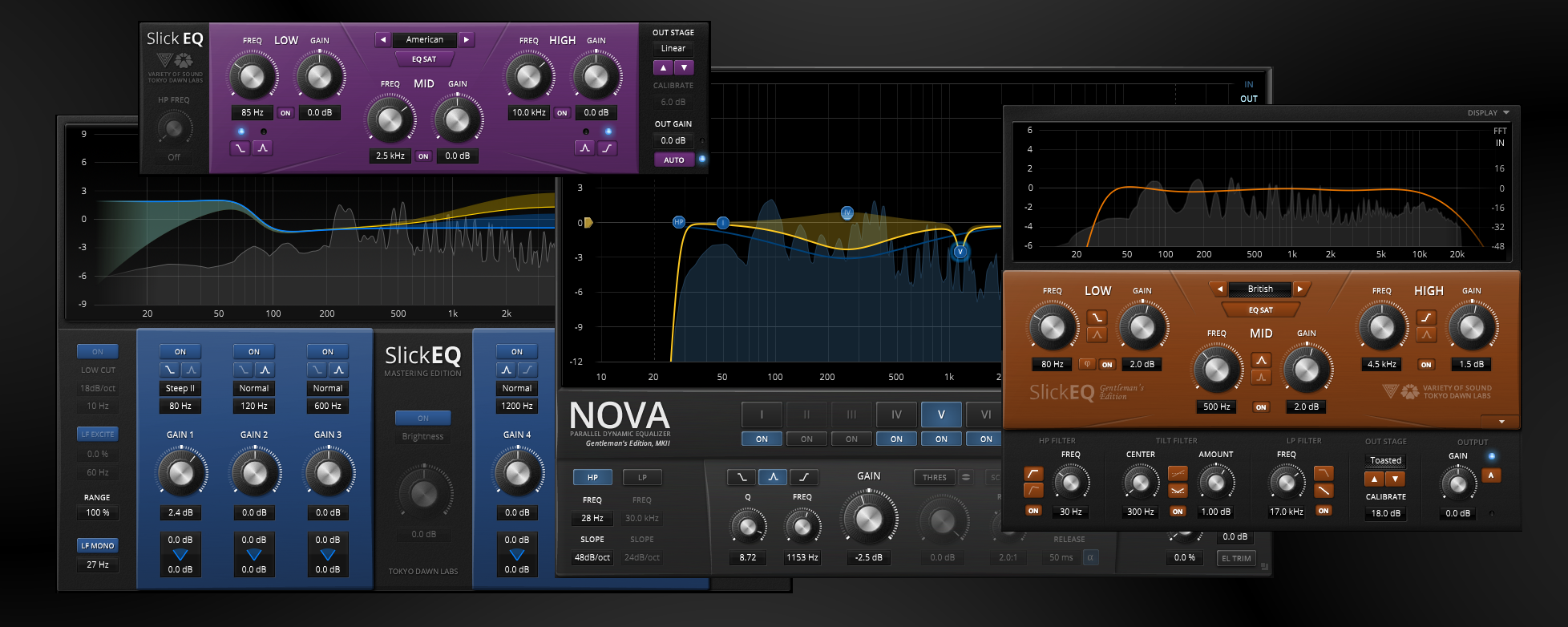
Task: Select narrow bell shape in orange SlickEQ MID band
Action: (1261, 377)
